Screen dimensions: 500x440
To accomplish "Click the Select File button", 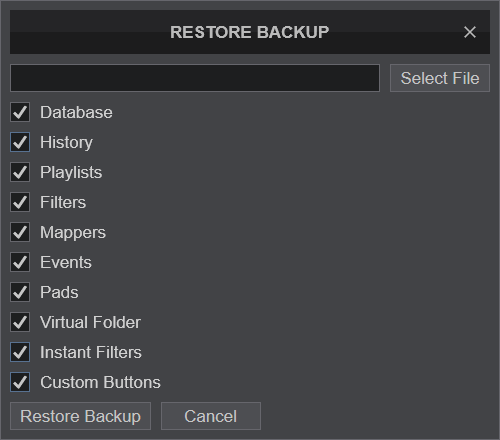I will (x=440, y=78).
